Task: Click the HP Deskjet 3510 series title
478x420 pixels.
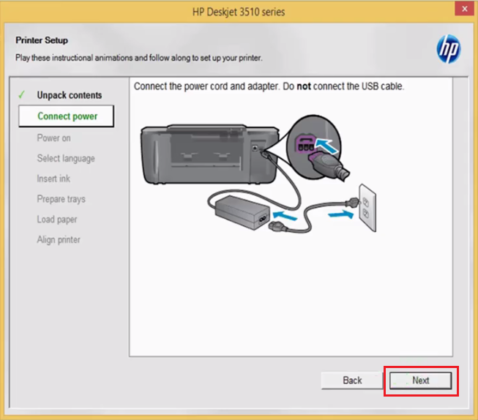Action: pyautogui.click(x=239, y=12)
